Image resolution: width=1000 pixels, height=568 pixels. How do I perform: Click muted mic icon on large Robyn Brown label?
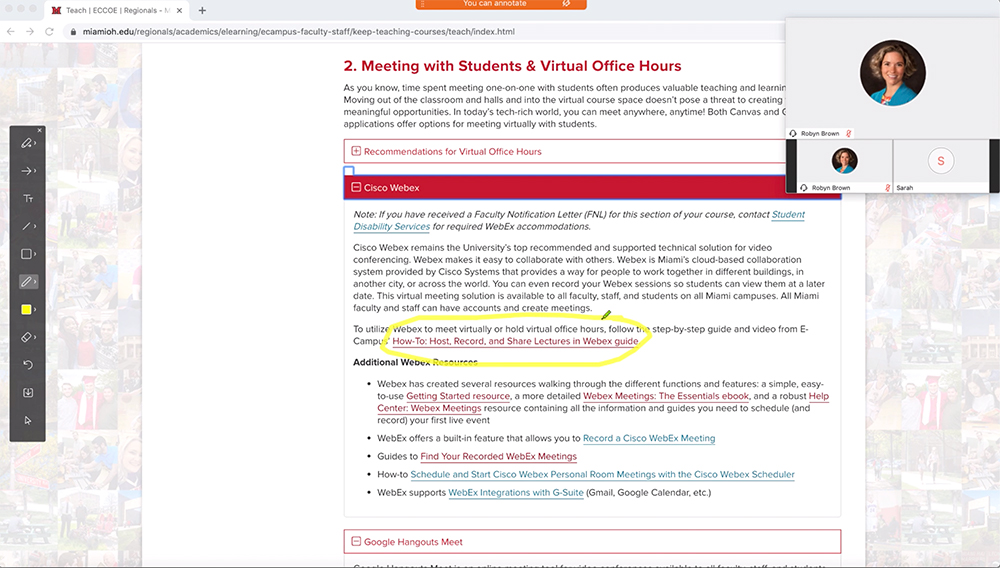coord(848,134)
